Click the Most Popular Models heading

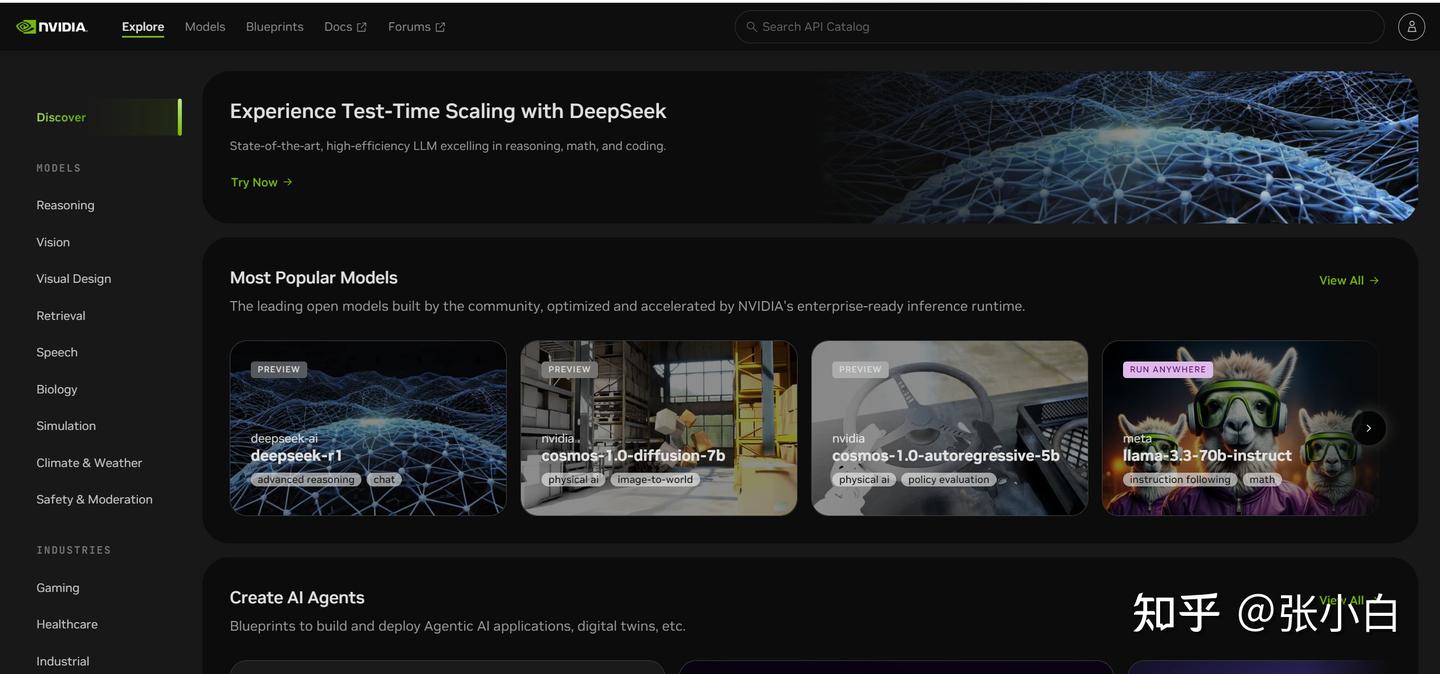314,278
